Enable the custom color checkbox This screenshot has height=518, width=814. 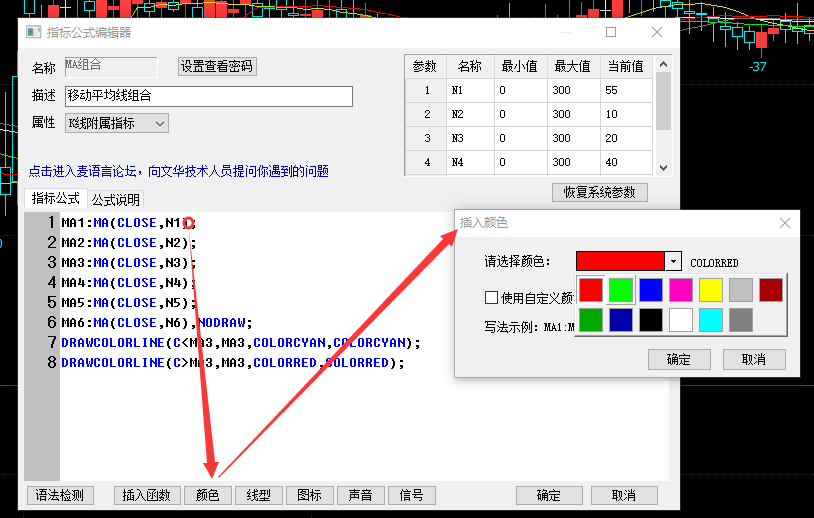click(x=491, y=297)
